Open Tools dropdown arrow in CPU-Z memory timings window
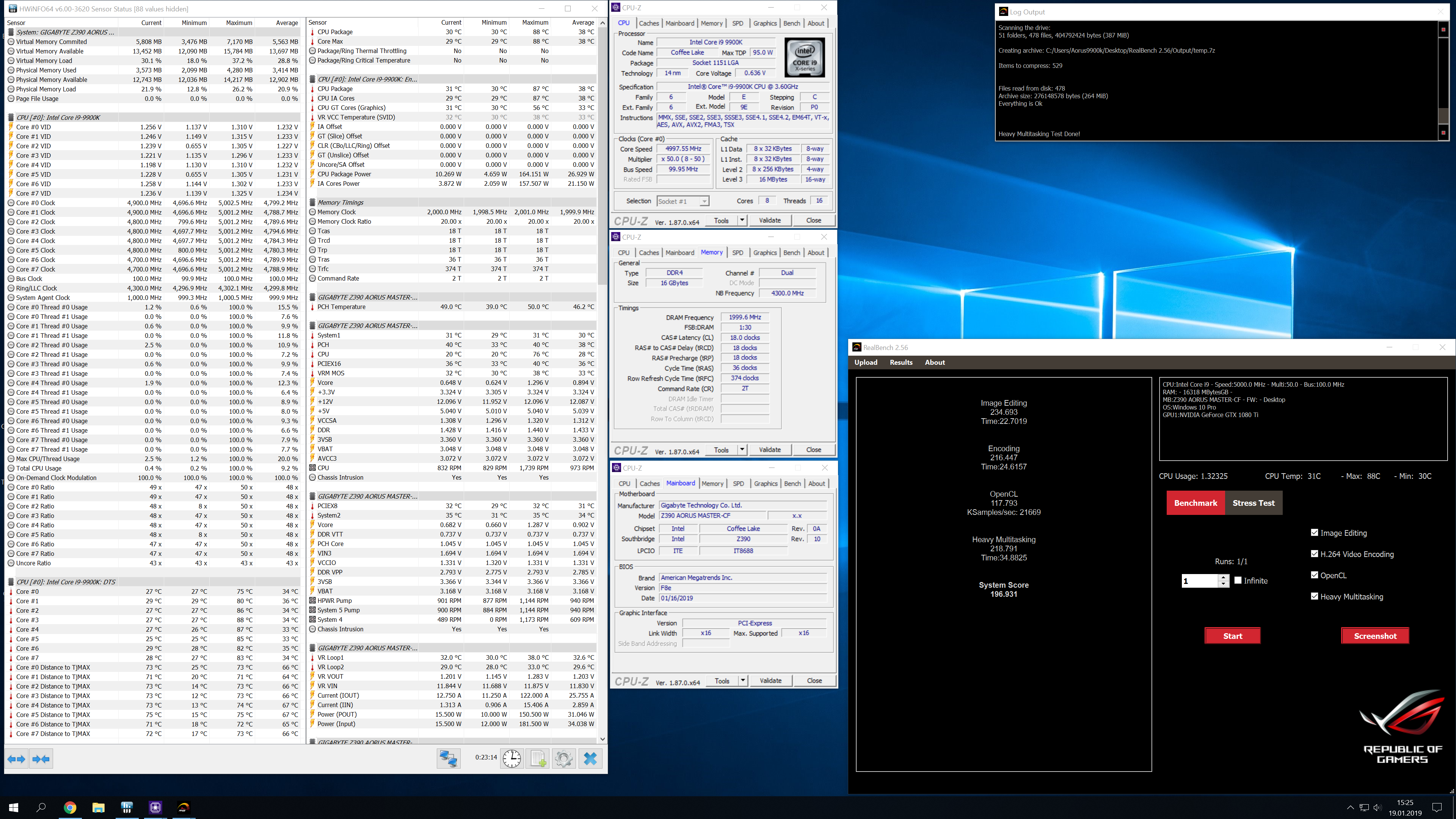This screenshot has width=1456, height=819. [742, 449]
